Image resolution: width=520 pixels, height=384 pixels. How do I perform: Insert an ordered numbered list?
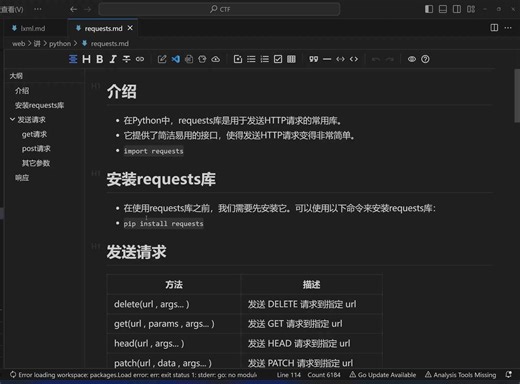coord(265,59)
